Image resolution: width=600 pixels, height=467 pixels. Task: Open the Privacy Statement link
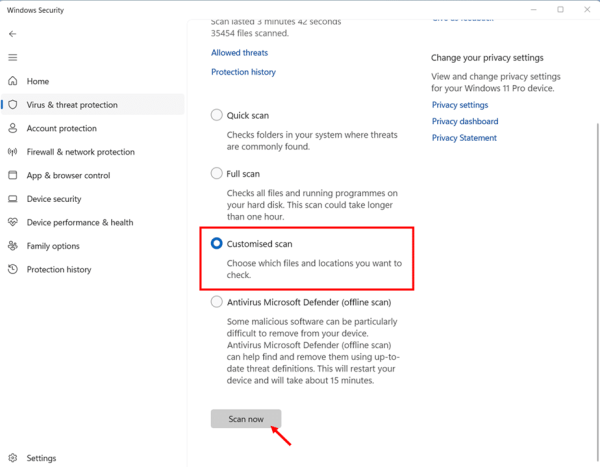(x=464, y=138)
